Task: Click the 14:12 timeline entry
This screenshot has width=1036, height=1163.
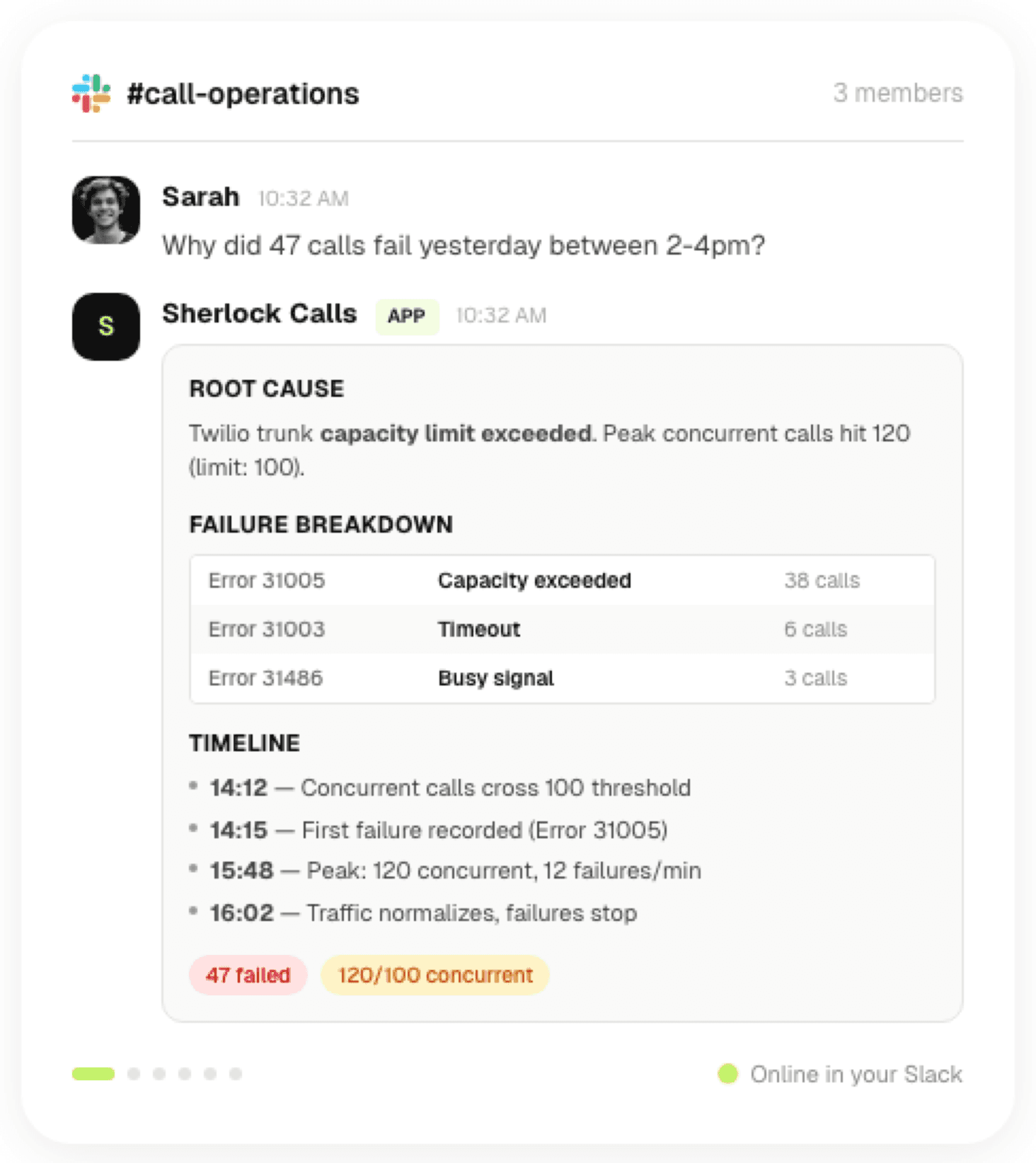Action: (x=449, y=787)
